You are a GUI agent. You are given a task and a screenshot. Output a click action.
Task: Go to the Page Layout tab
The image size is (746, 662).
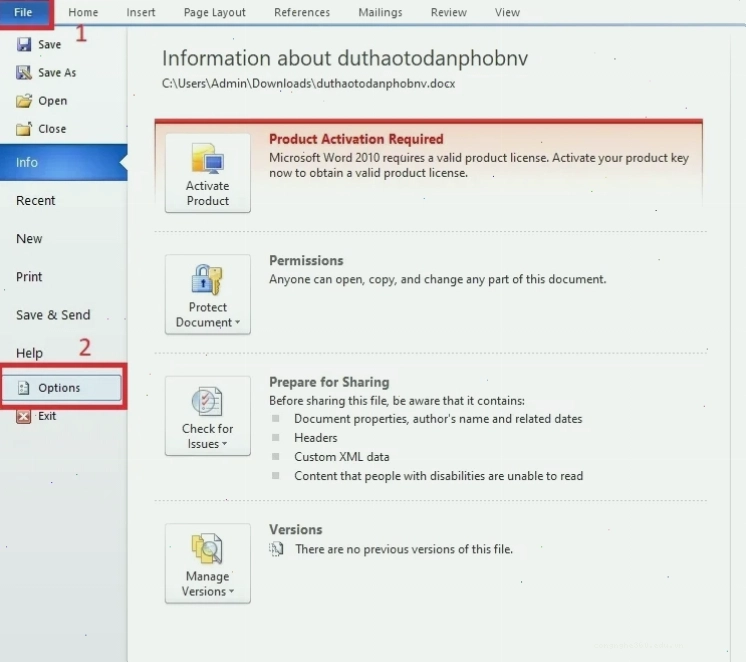(215, 12)
